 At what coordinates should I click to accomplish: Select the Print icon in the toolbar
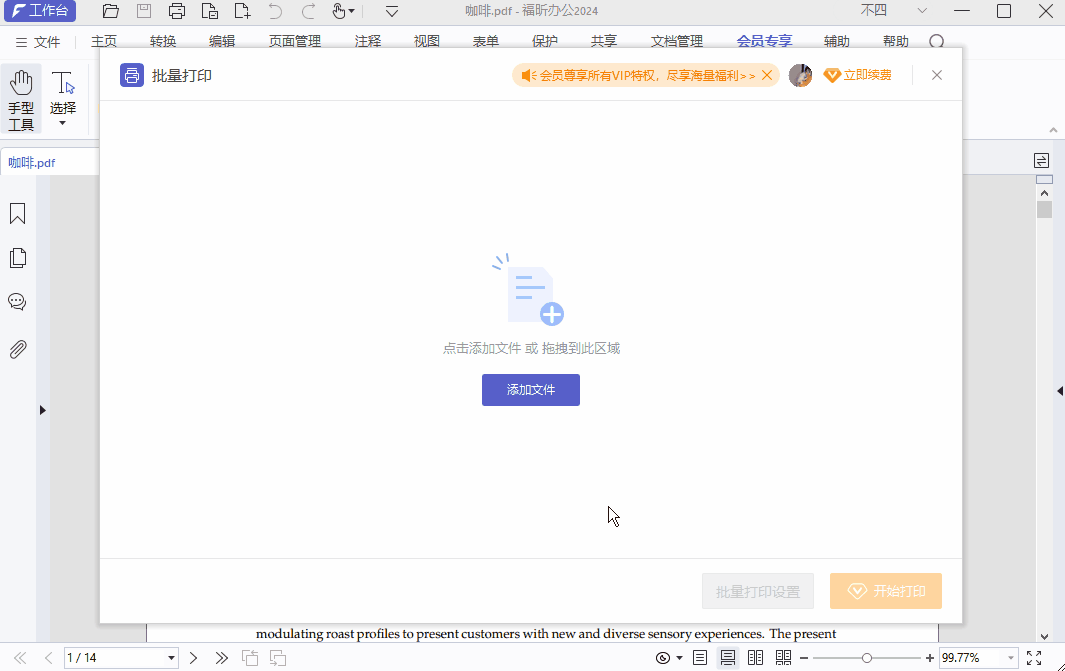(176, 10)
